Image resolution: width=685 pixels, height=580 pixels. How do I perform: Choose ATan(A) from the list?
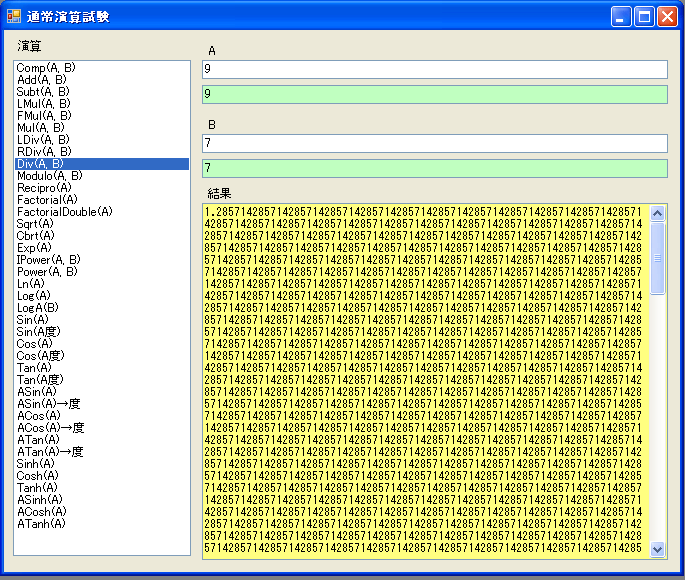[102, 440]
